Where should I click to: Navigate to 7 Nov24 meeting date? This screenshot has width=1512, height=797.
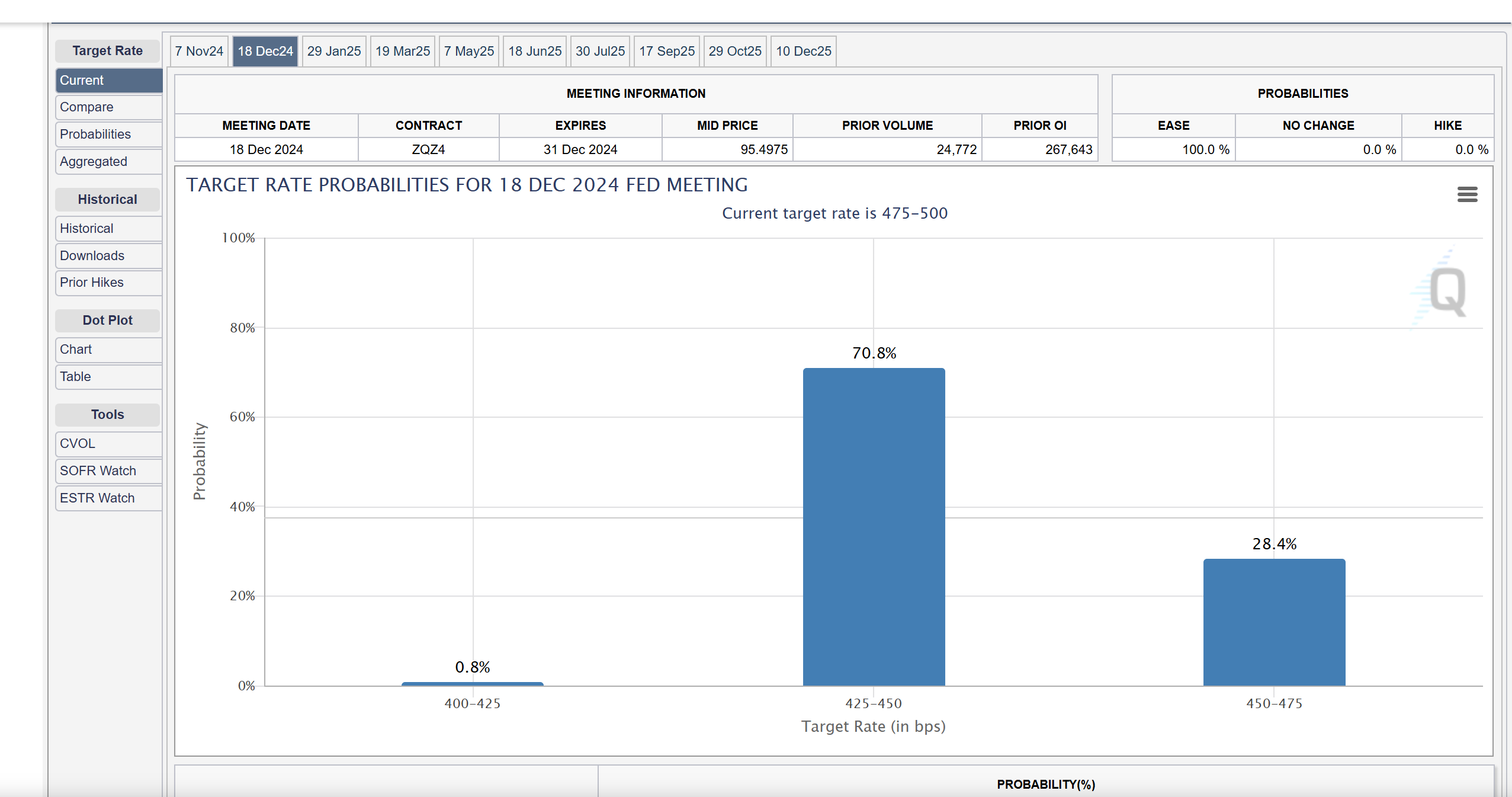point(198,51)
